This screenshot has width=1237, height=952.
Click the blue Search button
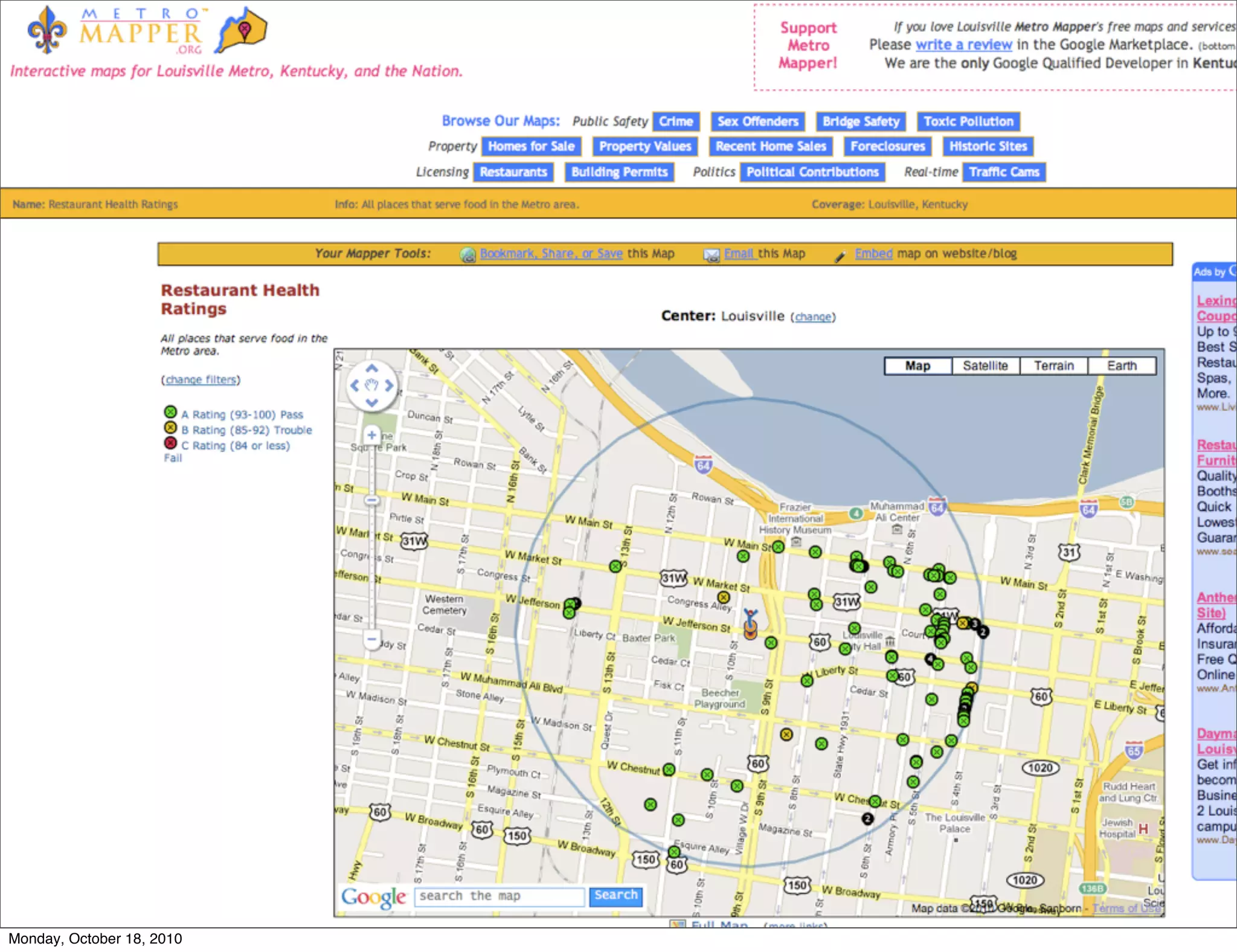615,895
